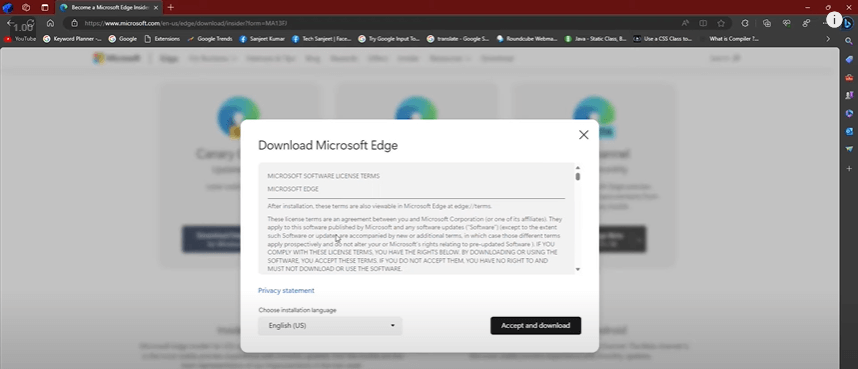View site information lock icon
Screen dimensions: 858x369
pos(74,23)
